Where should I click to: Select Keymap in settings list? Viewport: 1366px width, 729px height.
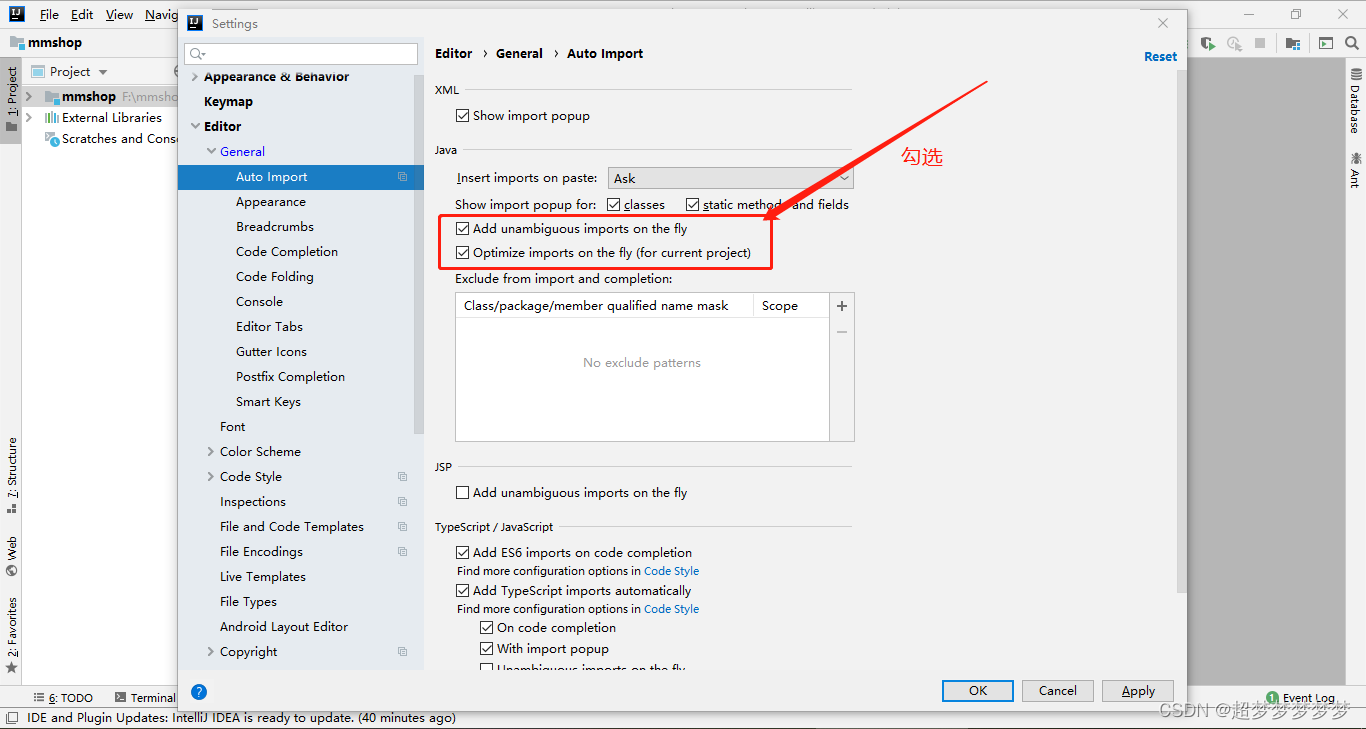tap(228, 102)
